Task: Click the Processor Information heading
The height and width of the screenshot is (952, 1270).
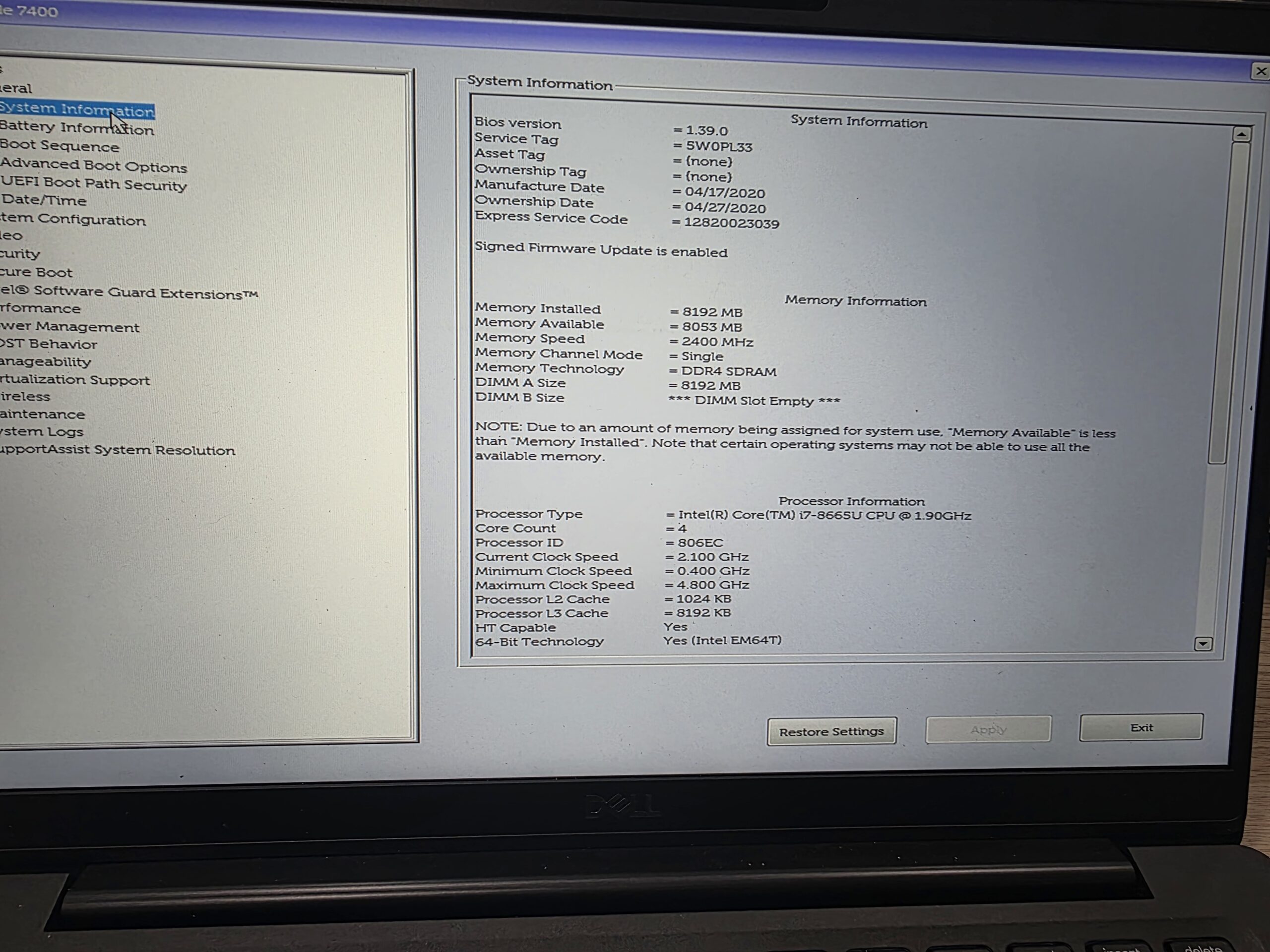Action: point(851,501)
